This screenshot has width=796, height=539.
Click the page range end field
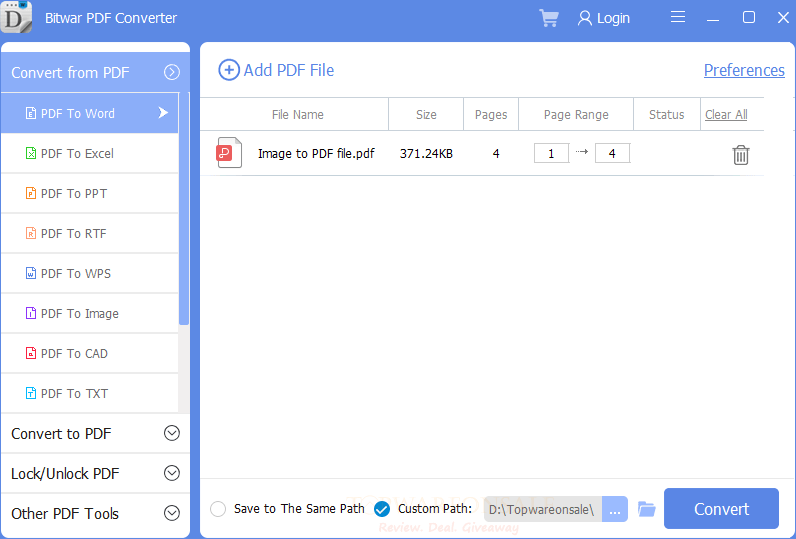pyautogui.click(x=612, y=153)
